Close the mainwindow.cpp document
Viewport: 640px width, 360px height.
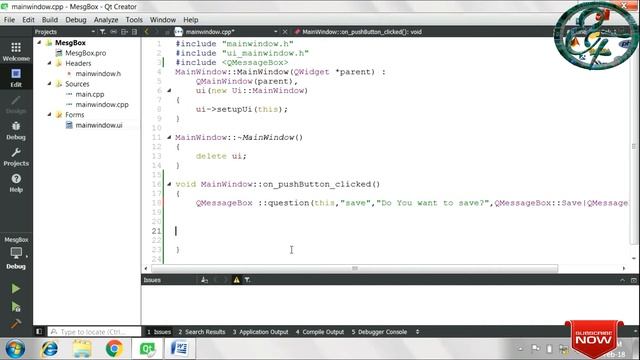[285, 31]
